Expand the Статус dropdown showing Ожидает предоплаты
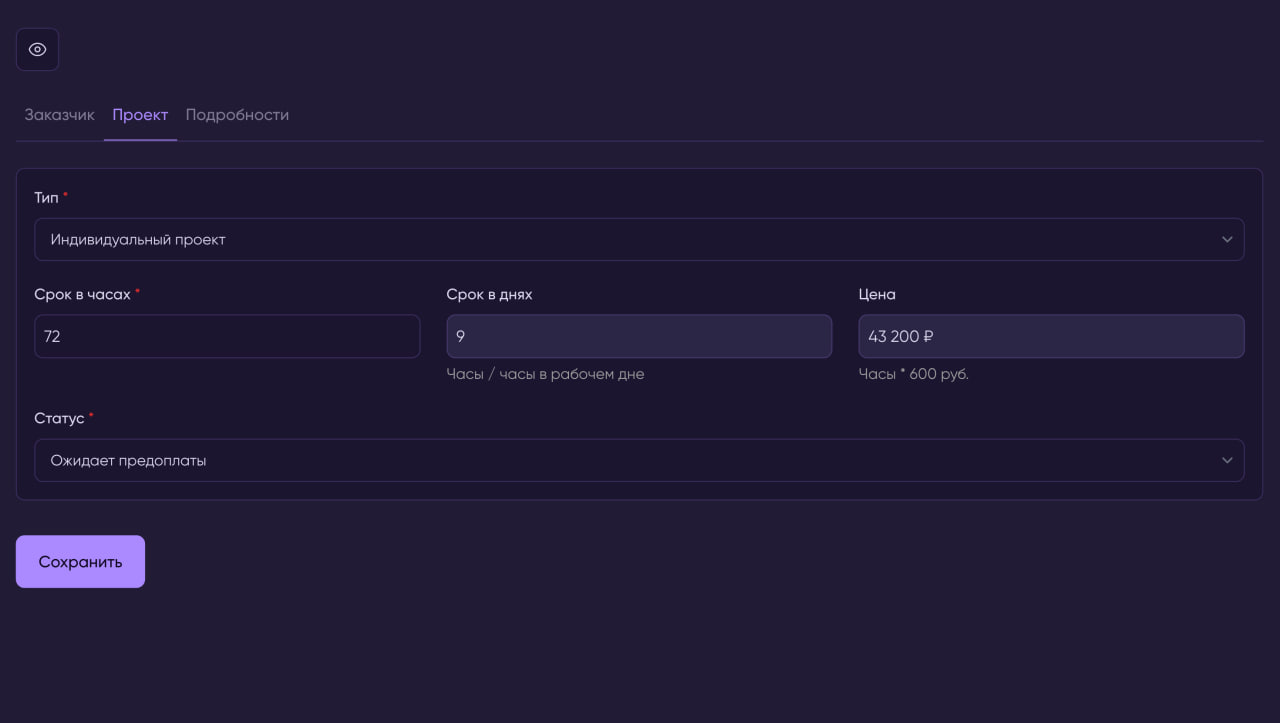Image resolution: width=1280 pixels, height=723 pixels. click(620, 461)
